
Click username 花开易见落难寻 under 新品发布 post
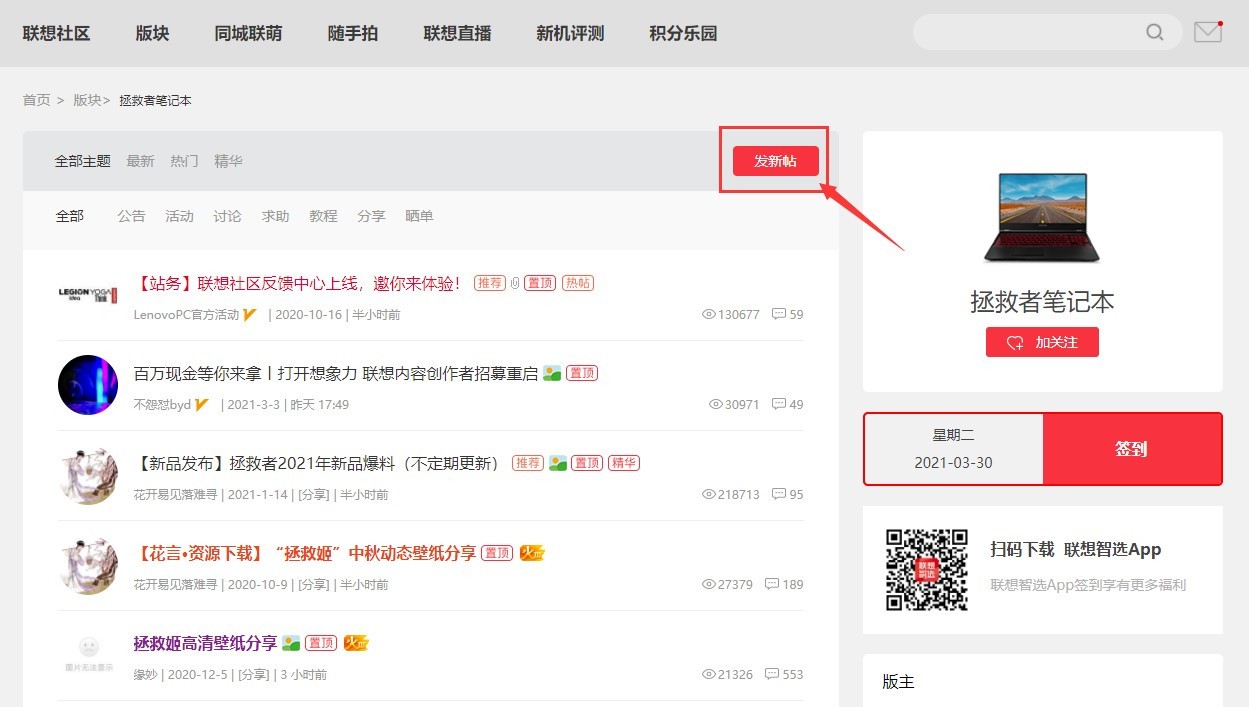(176, 494)
